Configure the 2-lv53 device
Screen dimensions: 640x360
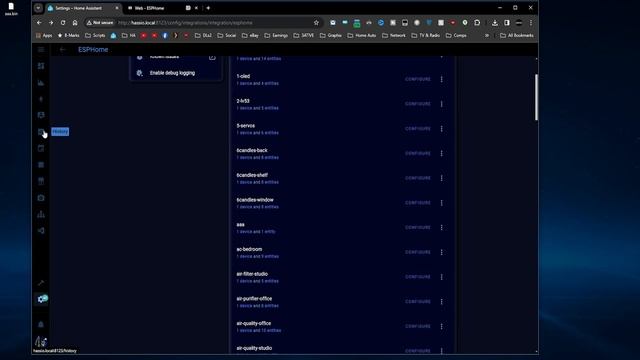[418, 104]
